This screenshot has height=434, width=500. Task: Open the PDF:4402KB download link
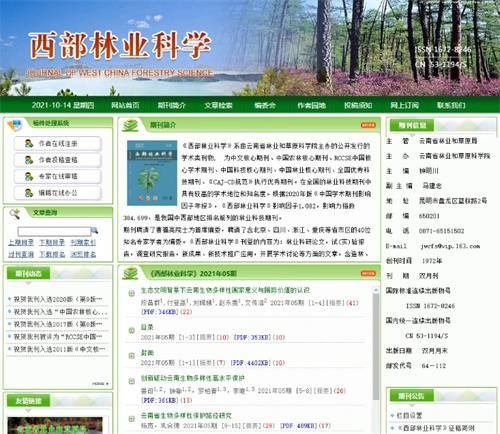(x=251, y=363)
